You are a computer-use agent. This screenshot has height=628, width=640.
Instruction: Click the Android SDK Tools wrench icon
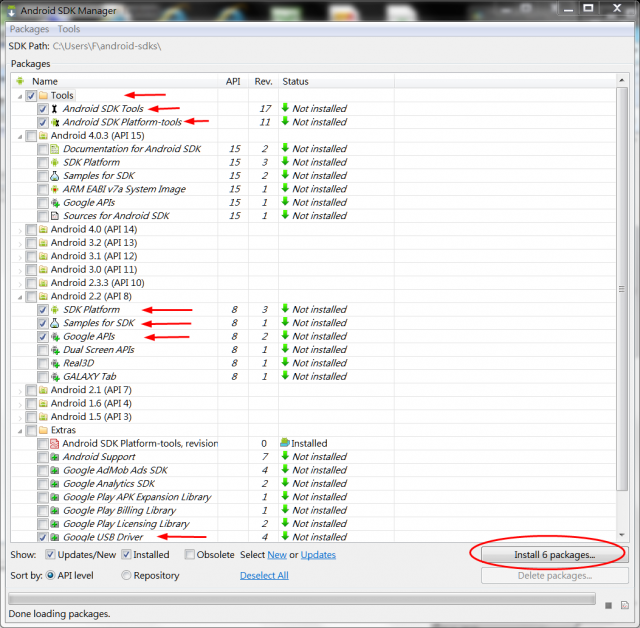(x=54, y=109)
